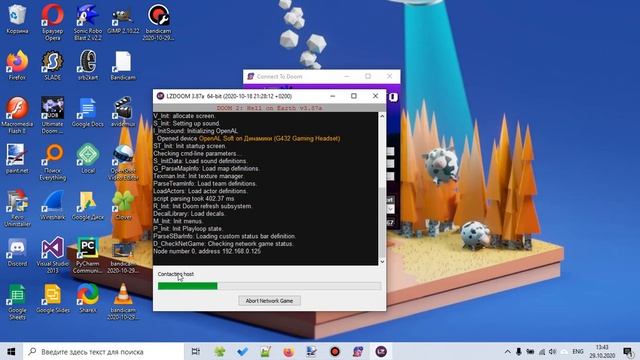
Task: Open the notification center icon
Action: 628,351
